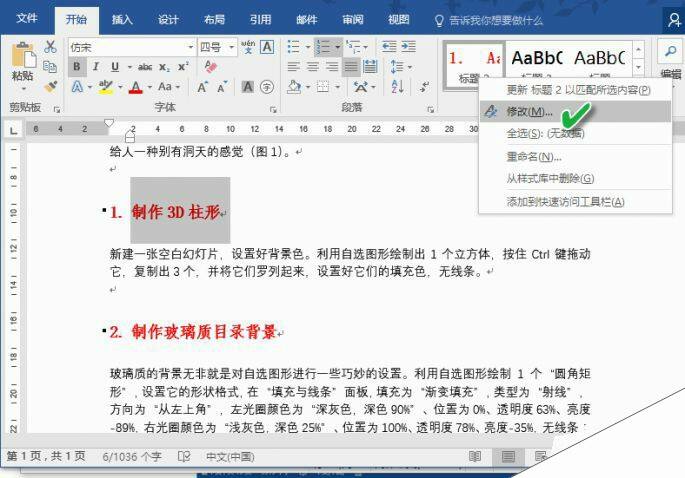685x478 pixels.
Task: Click the Cut scissors icon
Action: 50,47
